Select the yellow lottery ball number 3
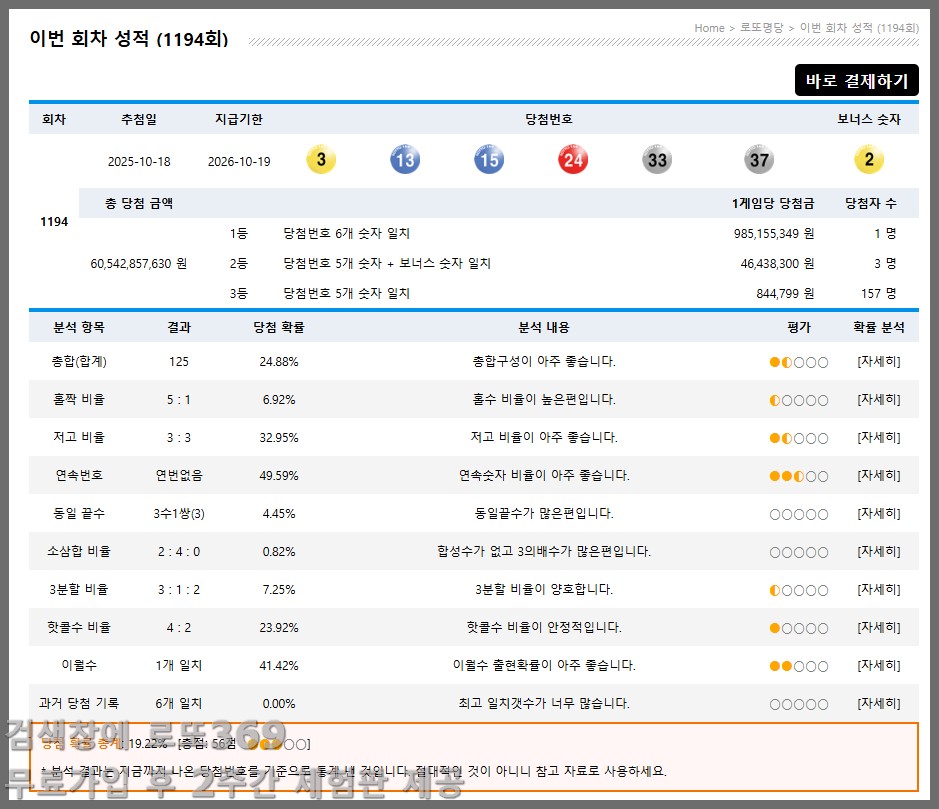This screenshot has height=809, width=939. 321,160
